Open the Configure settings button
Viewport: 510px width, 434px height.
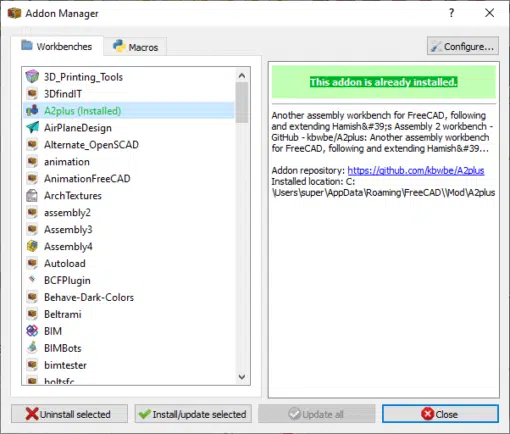click(x=463, y=46)
